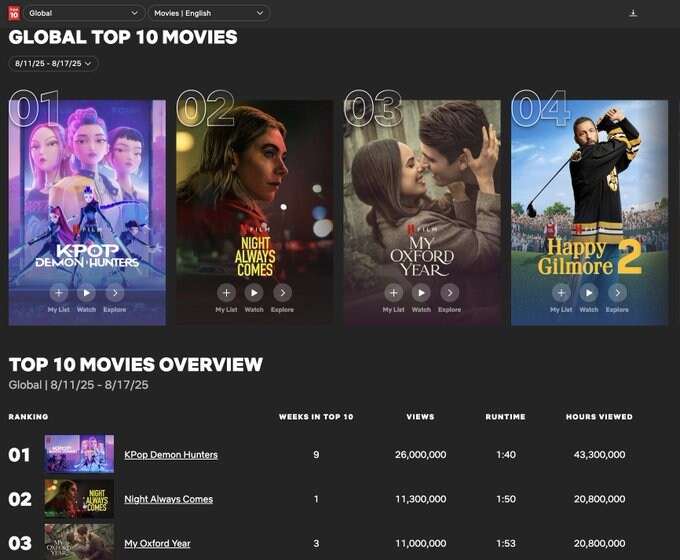Select the Night Always Comes poster card
This screenshot has width=680, height=560.
click(255, 213)
